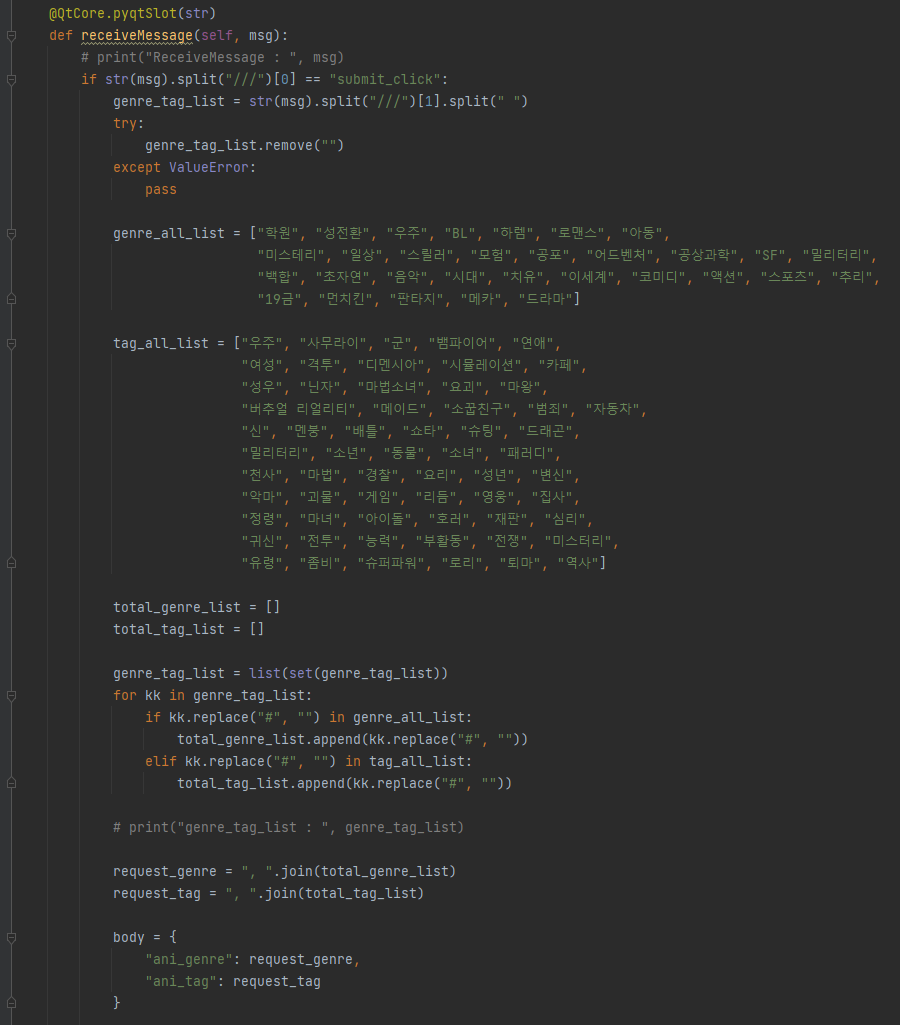Click the "드라마" genre string
Image resolution: width=900 pixels, height=1025 pixels.
[x=546, y=299]
